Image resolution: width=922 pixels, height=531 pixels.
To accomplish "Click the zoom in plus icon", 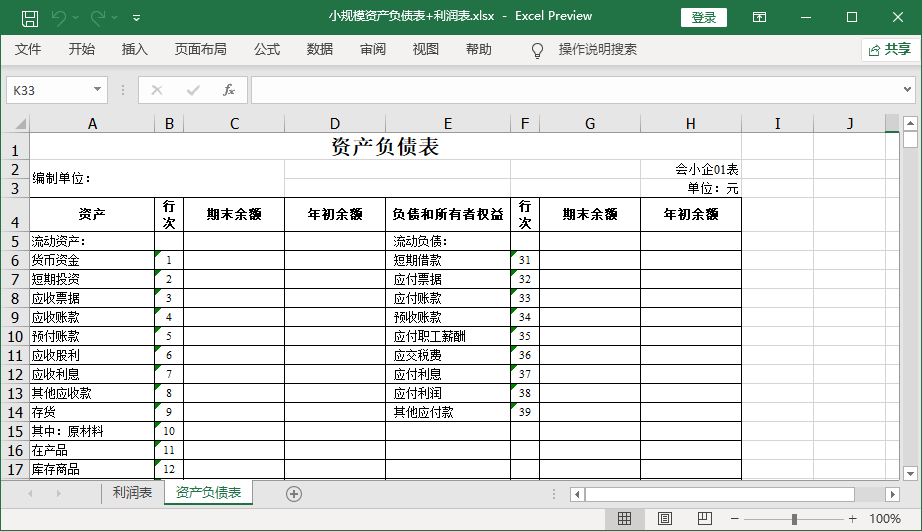I will click(x=853, y=519).
